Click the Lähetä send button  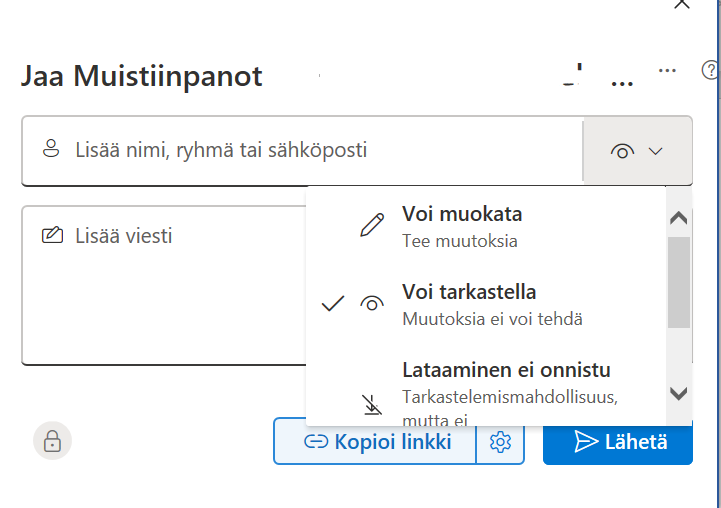(x=618, y=442)
